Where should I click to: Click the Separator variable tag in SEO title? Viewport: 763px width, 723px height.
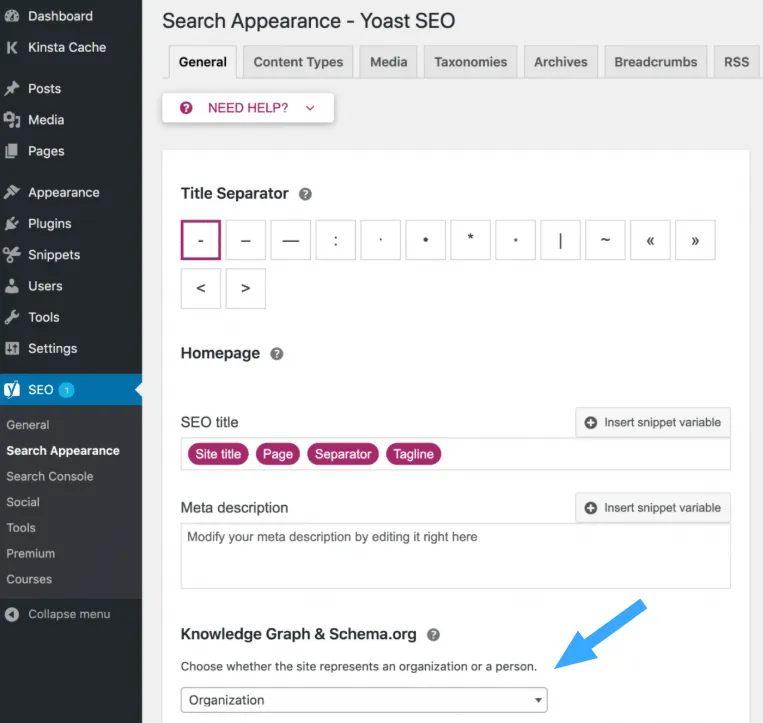click(x=343, y=454)
